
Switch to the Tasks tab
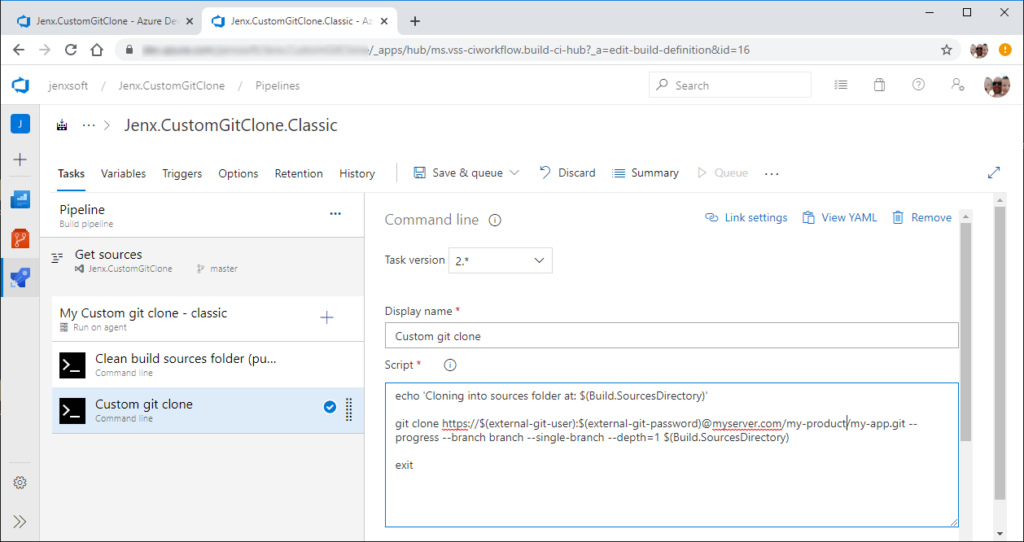pos(71,174)
